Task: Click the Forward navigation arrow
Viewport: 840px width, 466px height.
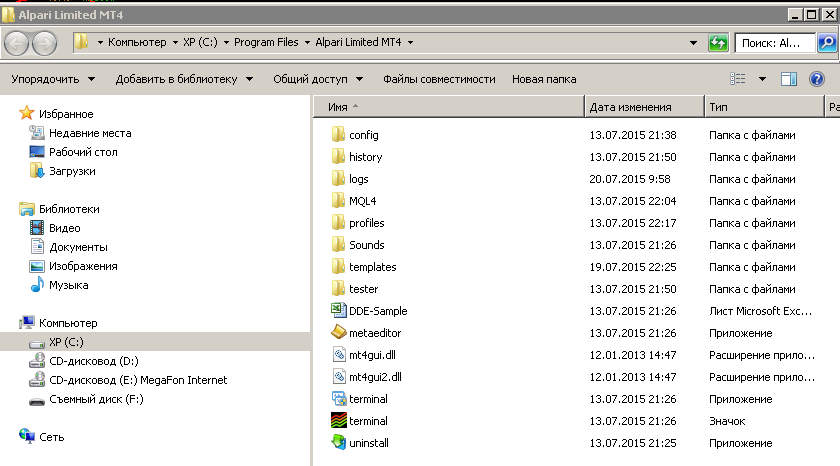Action: coord(44,43)
